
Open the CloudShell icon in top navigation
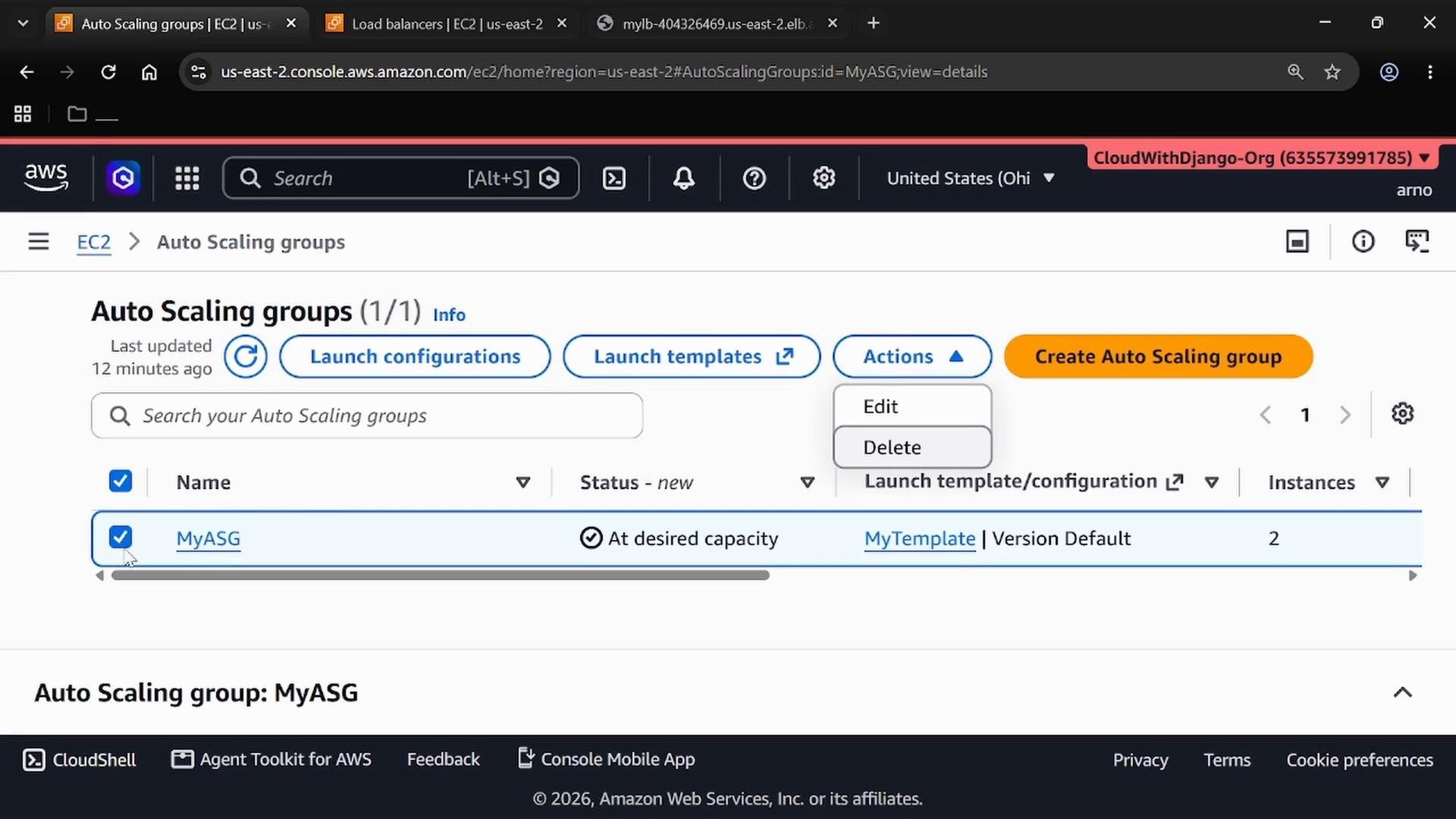(613, 178)
